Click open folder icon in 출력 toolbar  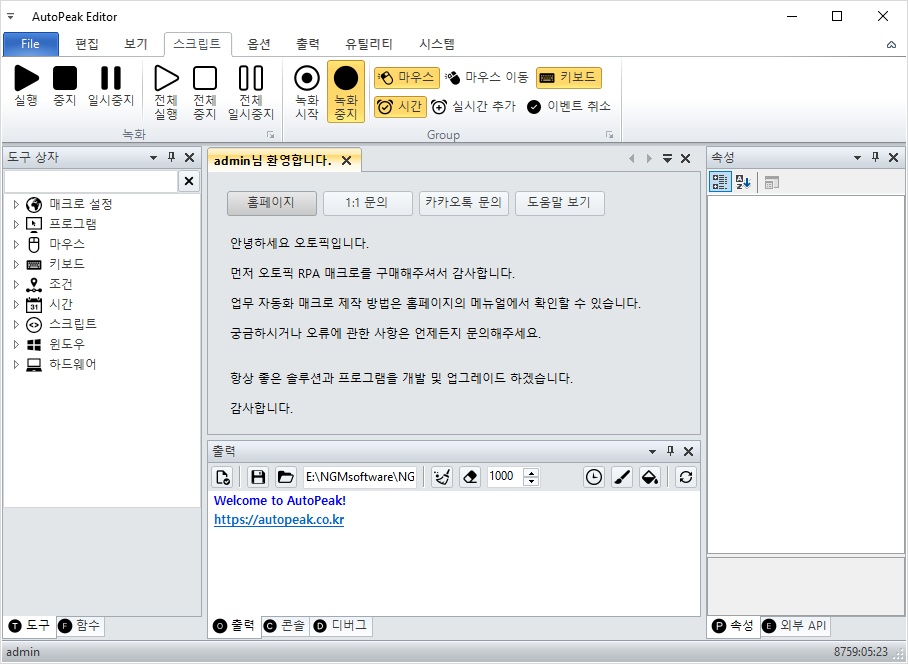click(x=285, y=477)
